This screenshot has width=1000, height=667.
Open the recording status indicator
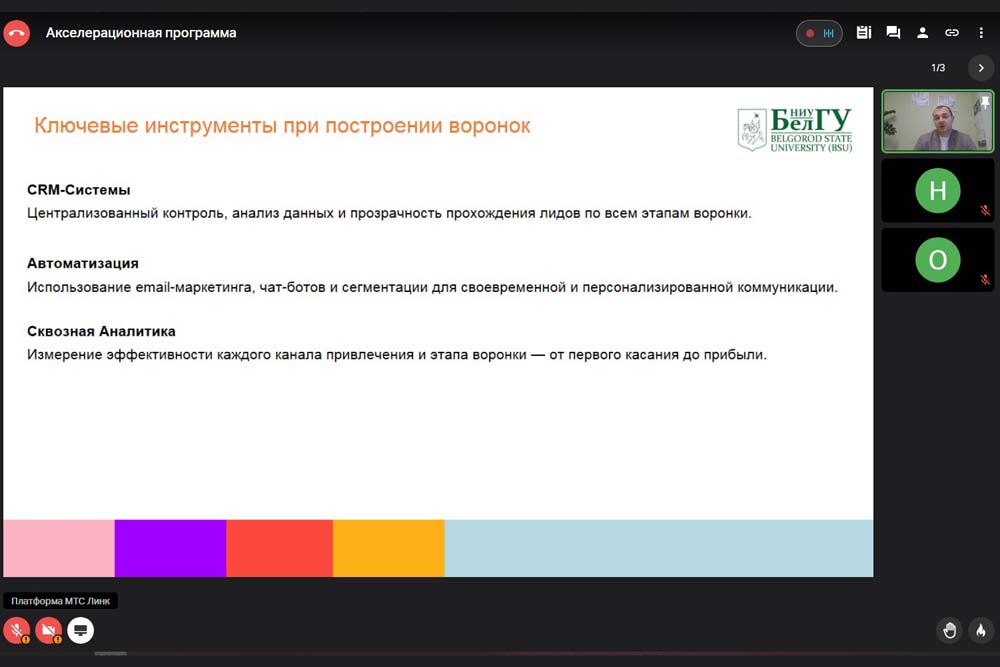coord(819,33)
